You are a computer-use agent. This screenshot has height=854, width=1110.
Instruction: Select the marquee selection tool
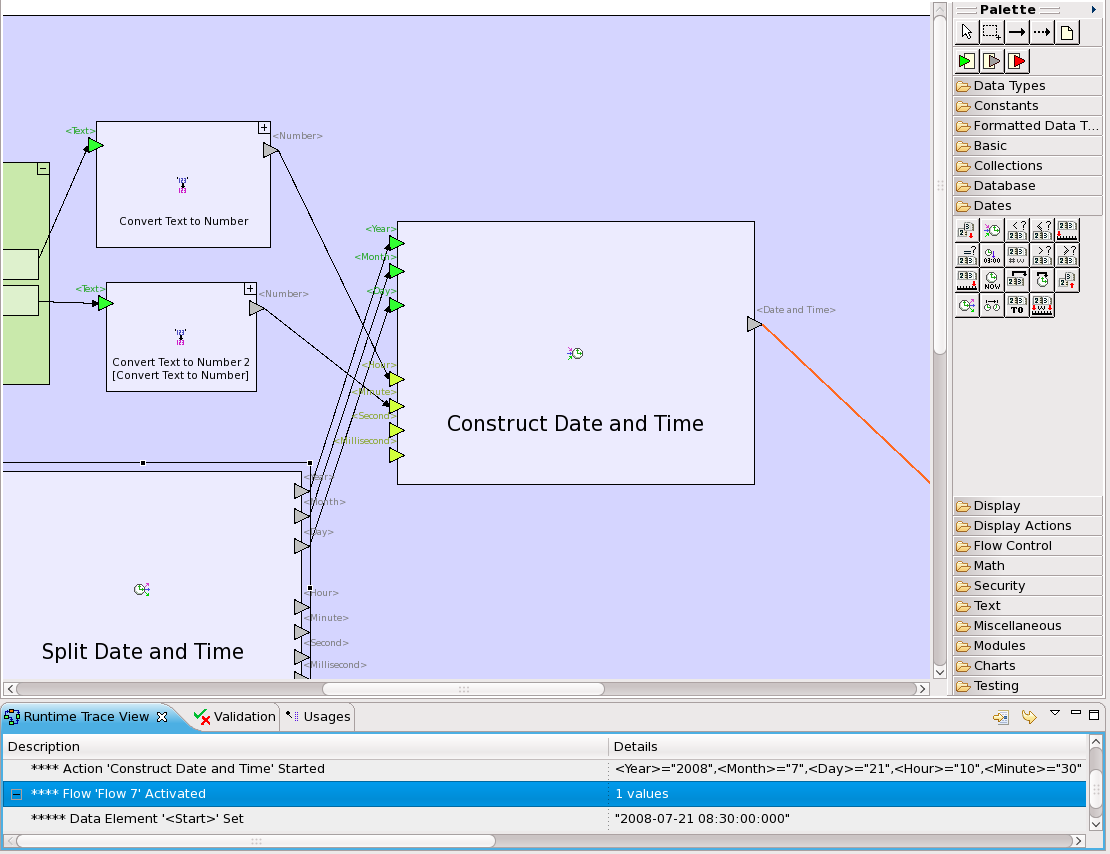(991, 32)
